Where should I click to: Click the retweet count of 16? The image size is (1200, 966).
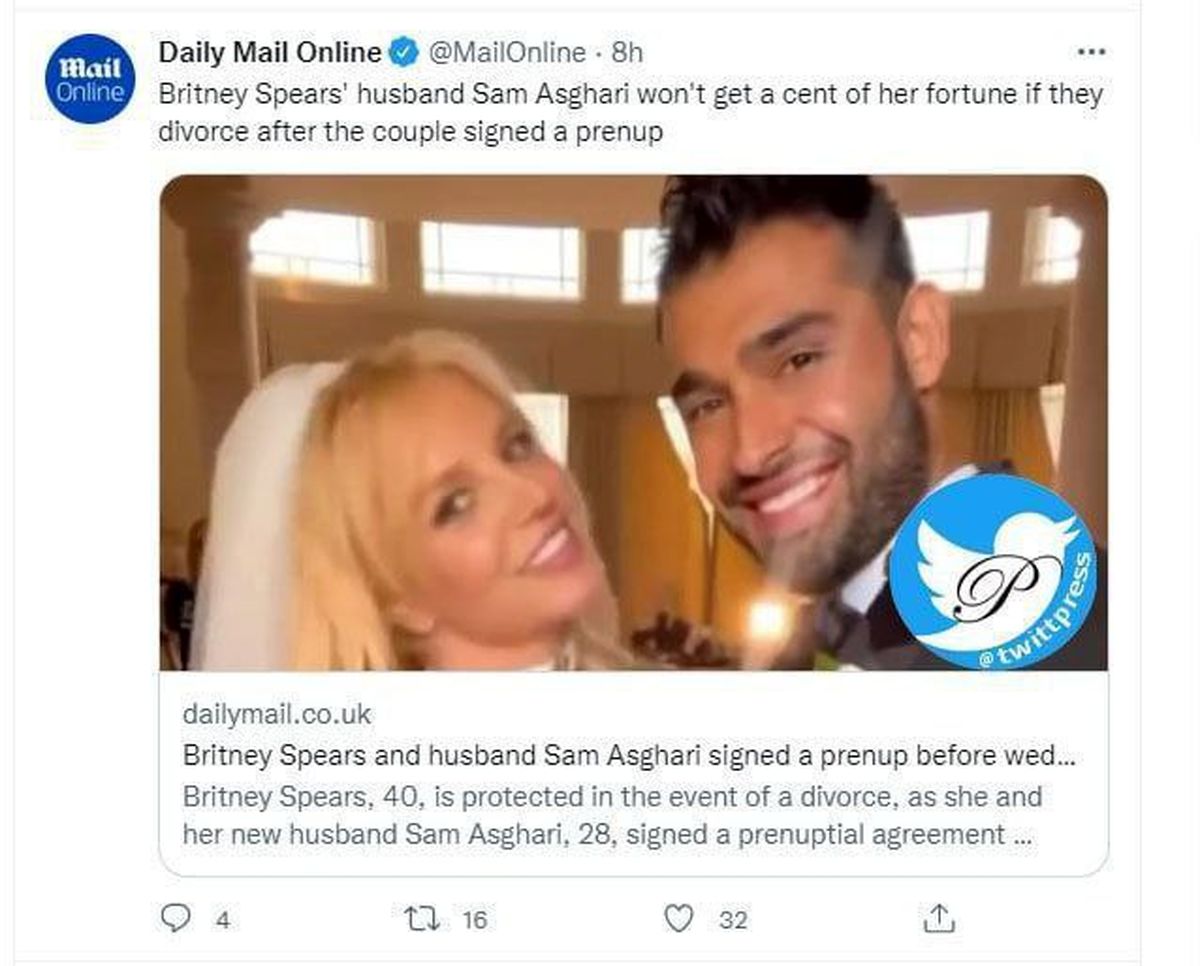(x=475, y=920)
